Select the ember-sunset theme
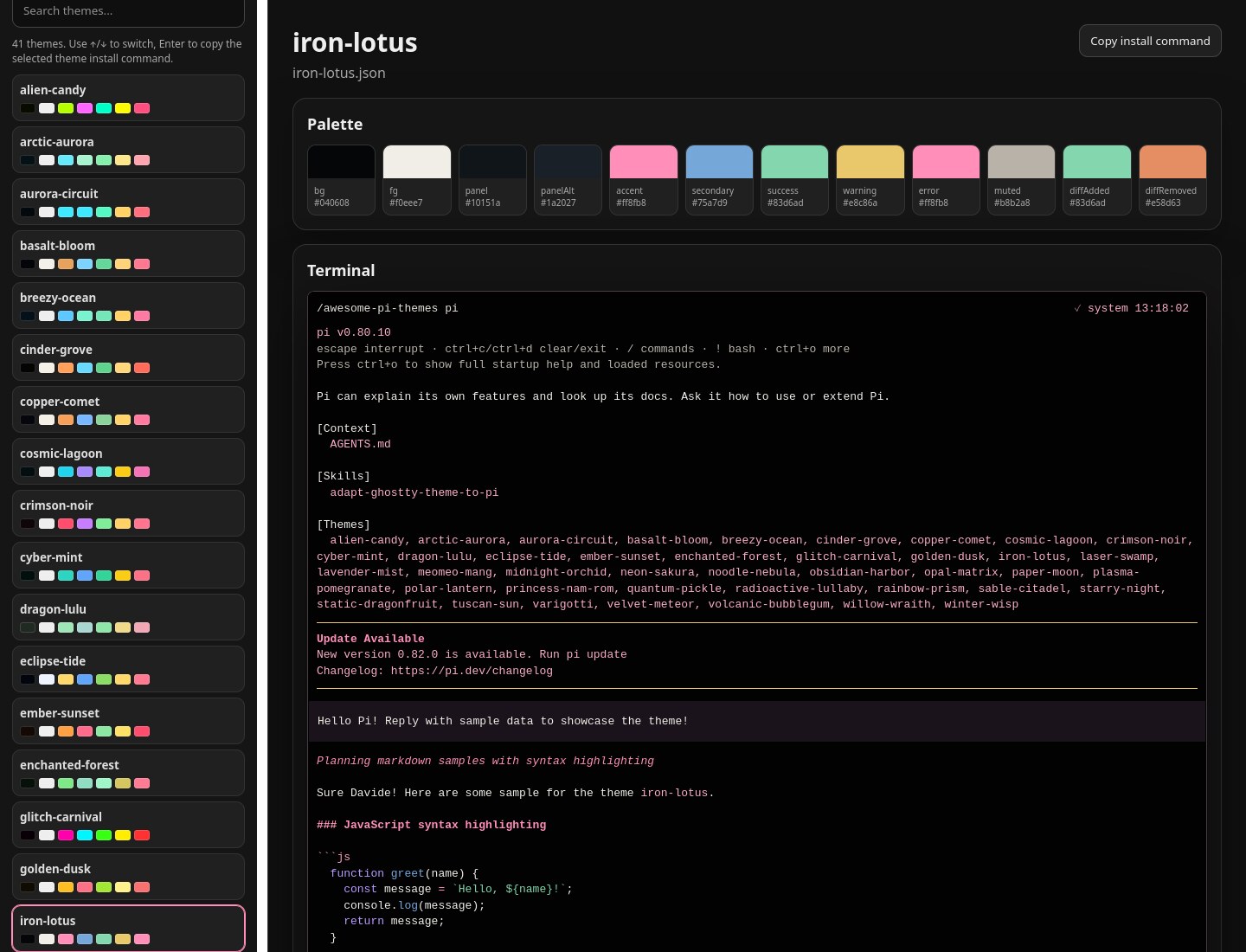Screen dimensions: 1246x952 128,721
